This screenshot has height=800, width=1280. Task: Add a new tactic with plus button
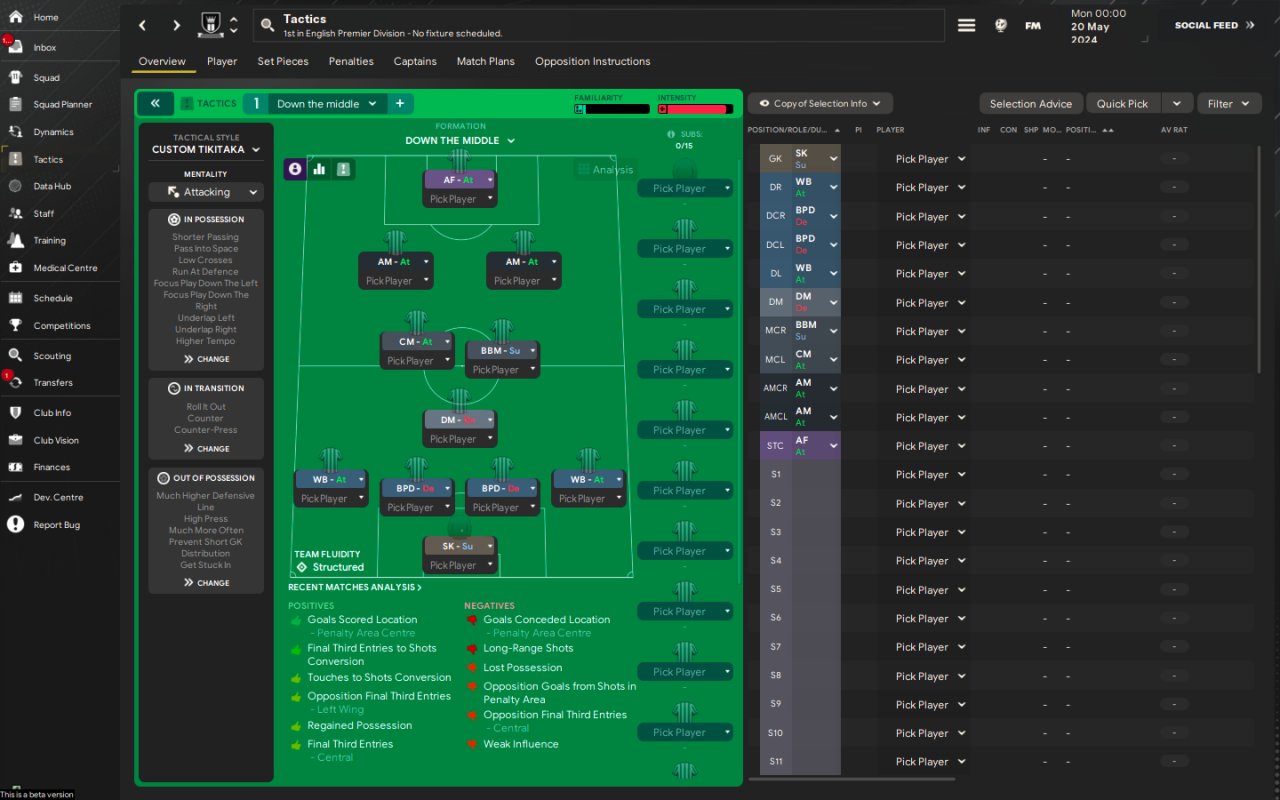[399, 103]
